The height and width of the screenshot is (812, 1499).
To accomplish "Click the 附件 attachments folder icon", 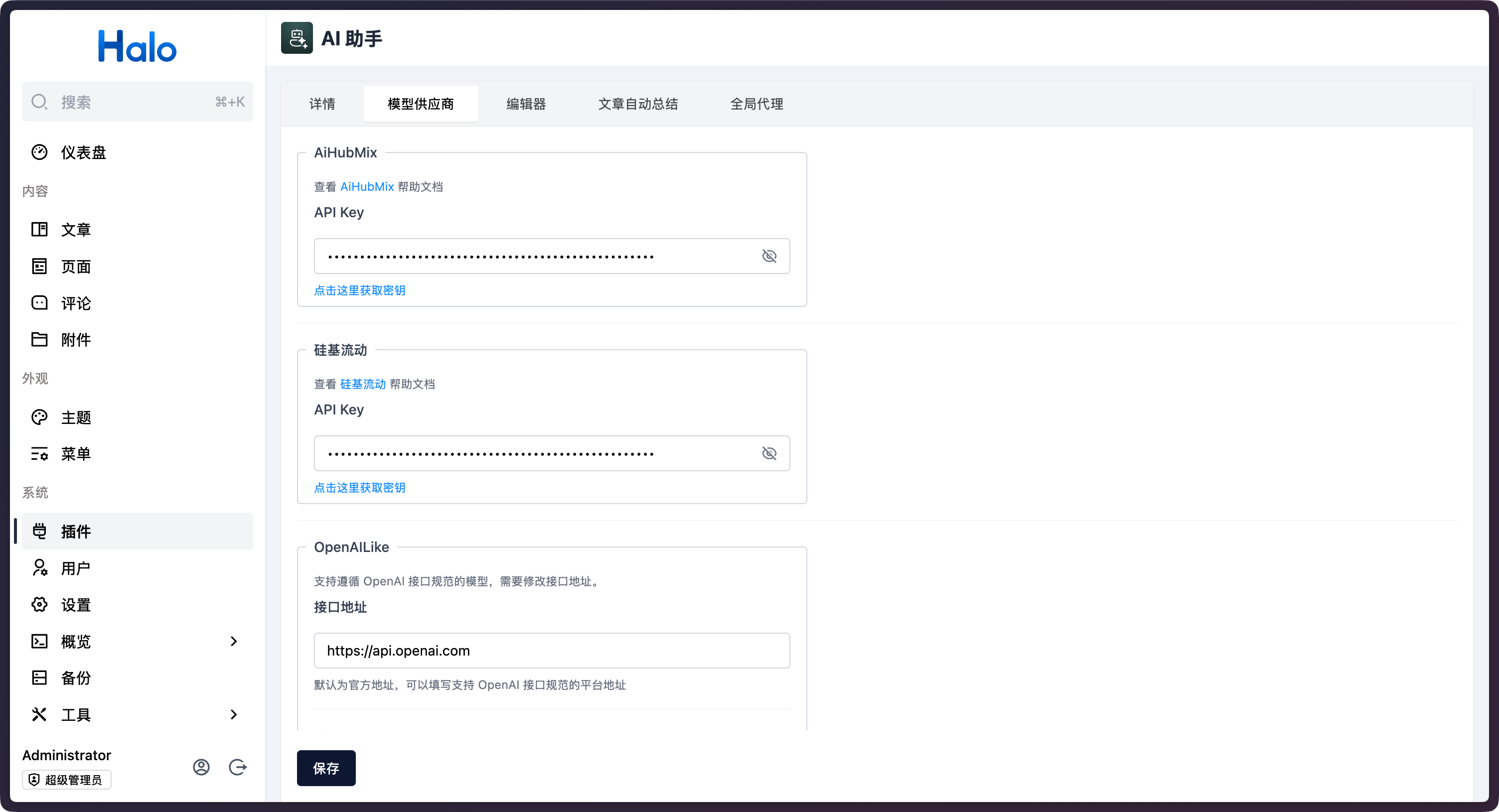I will [39, 340].
